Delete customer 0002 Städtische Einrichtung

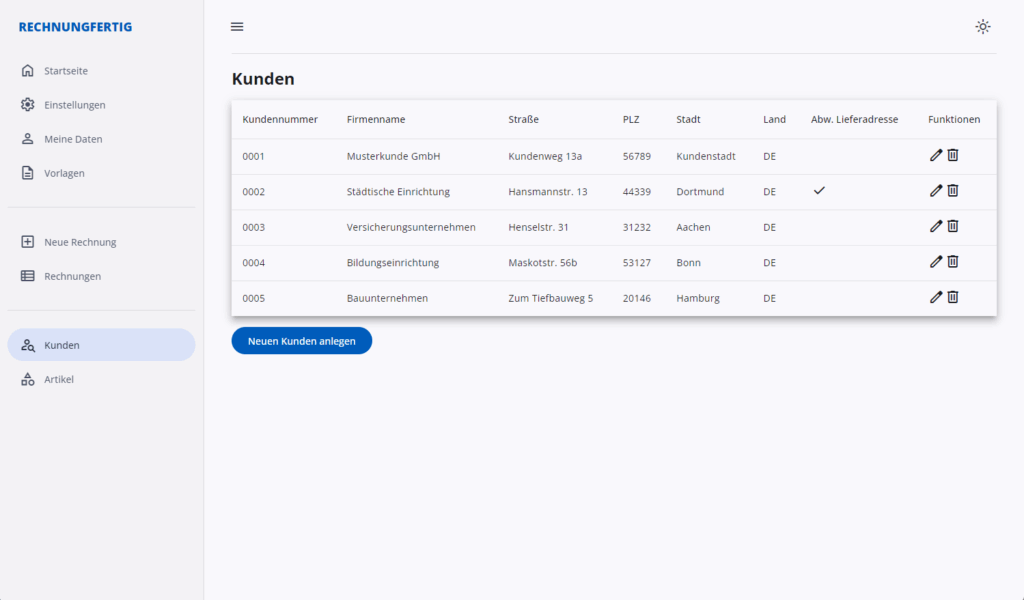coord(953,190)
